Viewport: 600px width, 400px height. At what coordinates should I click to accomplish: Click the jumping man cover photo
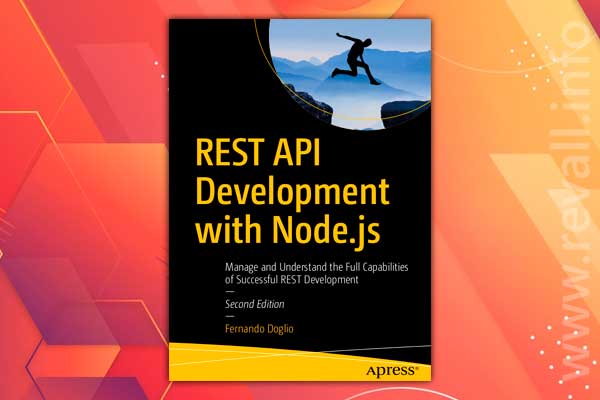pos(350,74)
